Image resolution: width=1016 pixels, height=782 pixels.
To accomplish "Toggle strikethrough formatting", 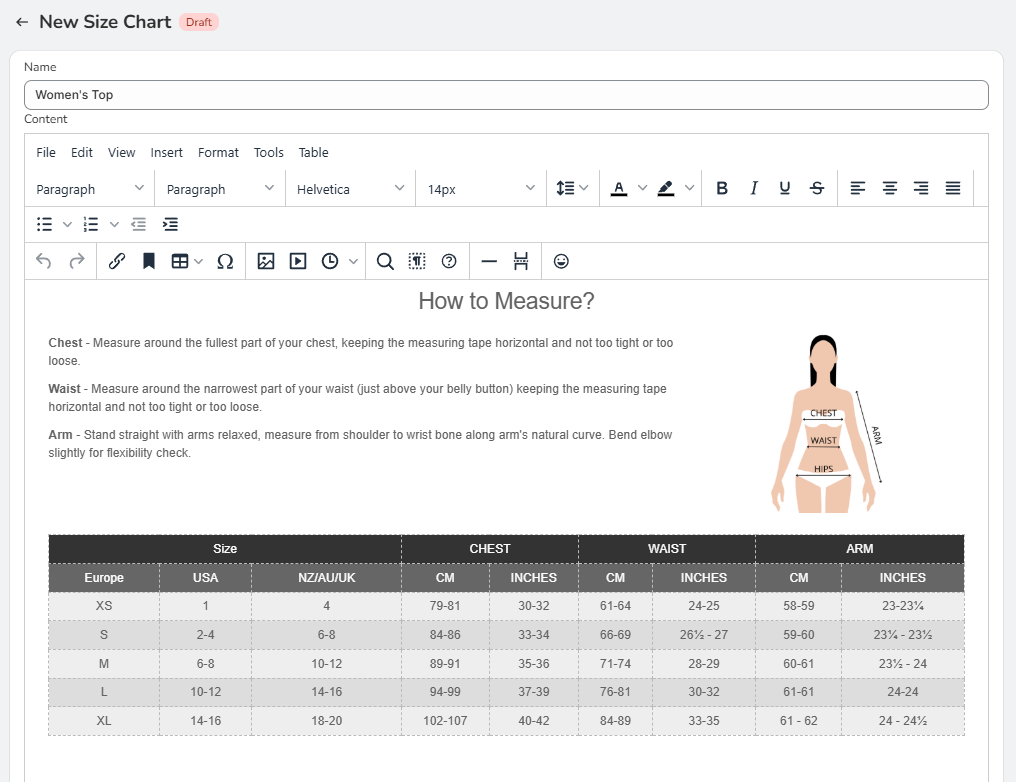I will (x=816, y=188).
